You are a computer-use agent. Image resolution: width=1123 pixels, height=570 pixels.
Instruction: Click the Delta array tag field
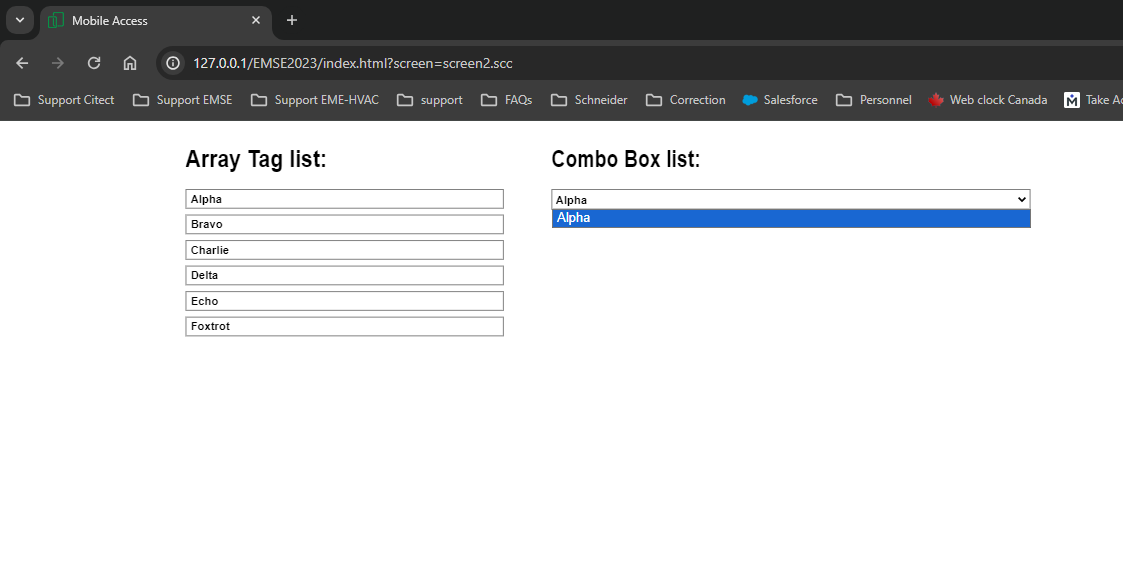tap(344, 275)
